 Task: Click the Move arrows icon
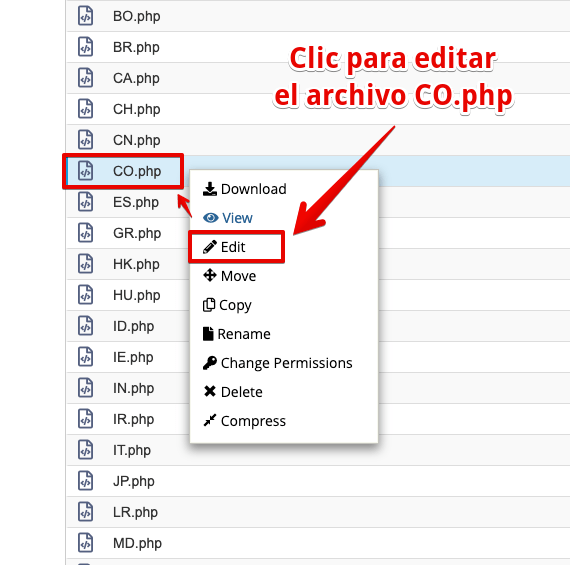click(210, 276)
